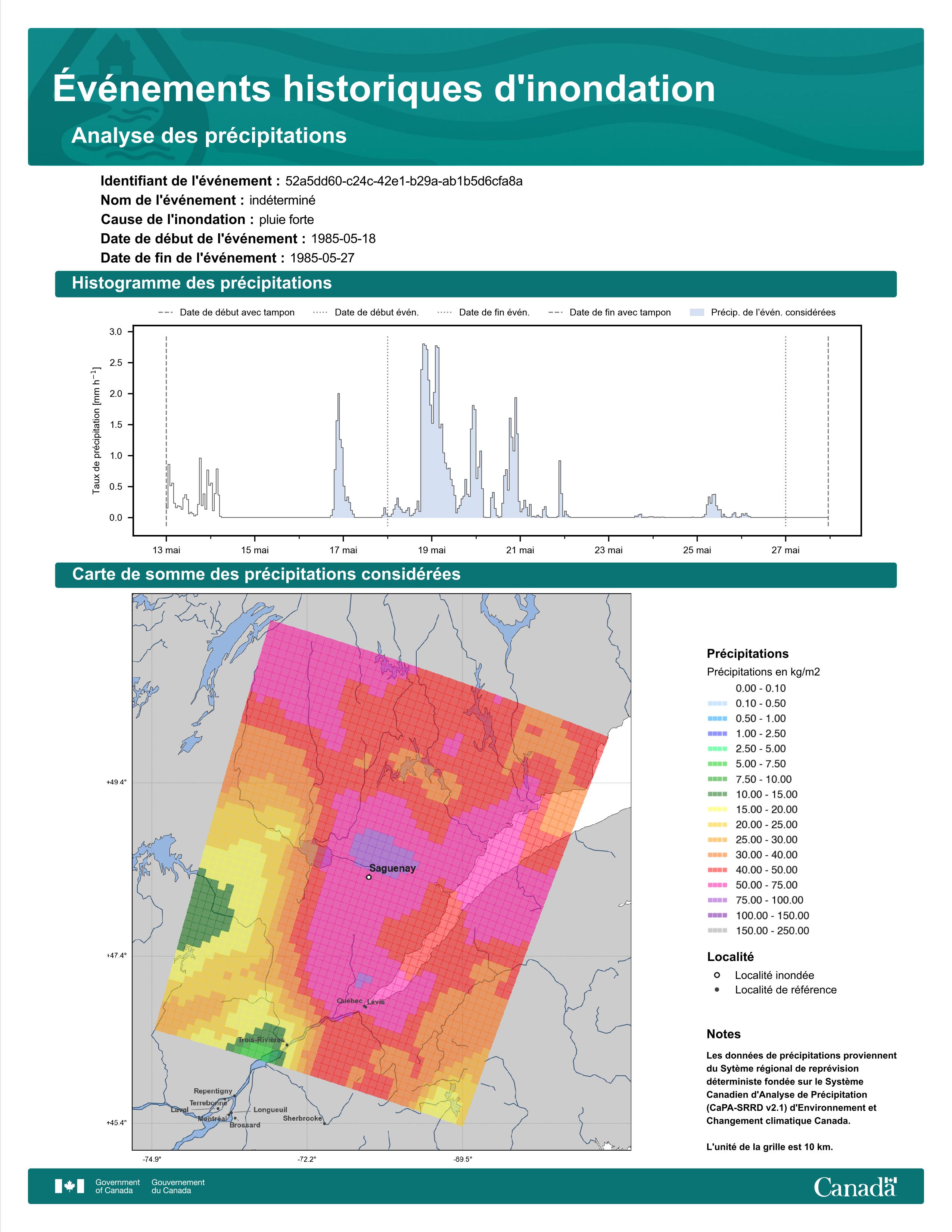The image size is (952, 1232).
Task: Click the 0.50 - 1.00 legend color swatch
Action: point(718,719)
